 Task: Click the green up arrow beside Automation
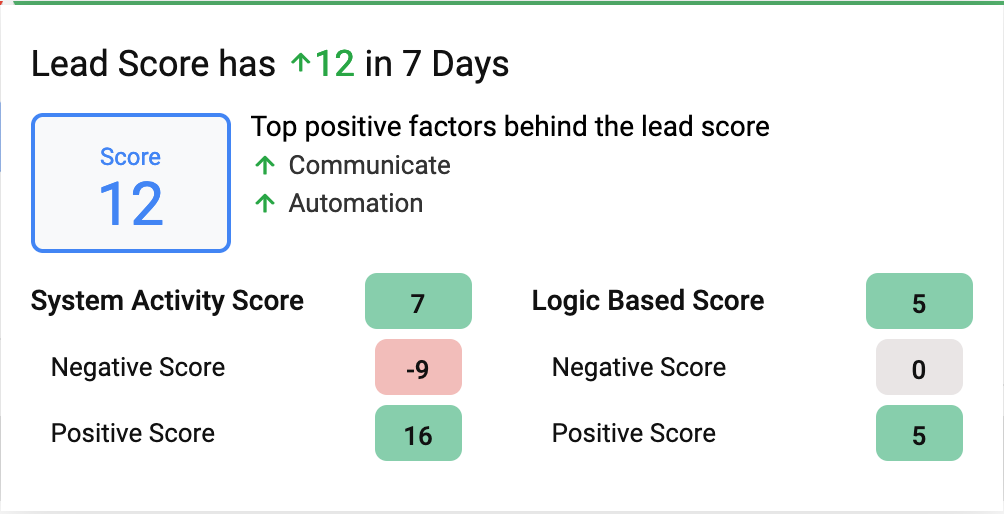tap(265, 204)
